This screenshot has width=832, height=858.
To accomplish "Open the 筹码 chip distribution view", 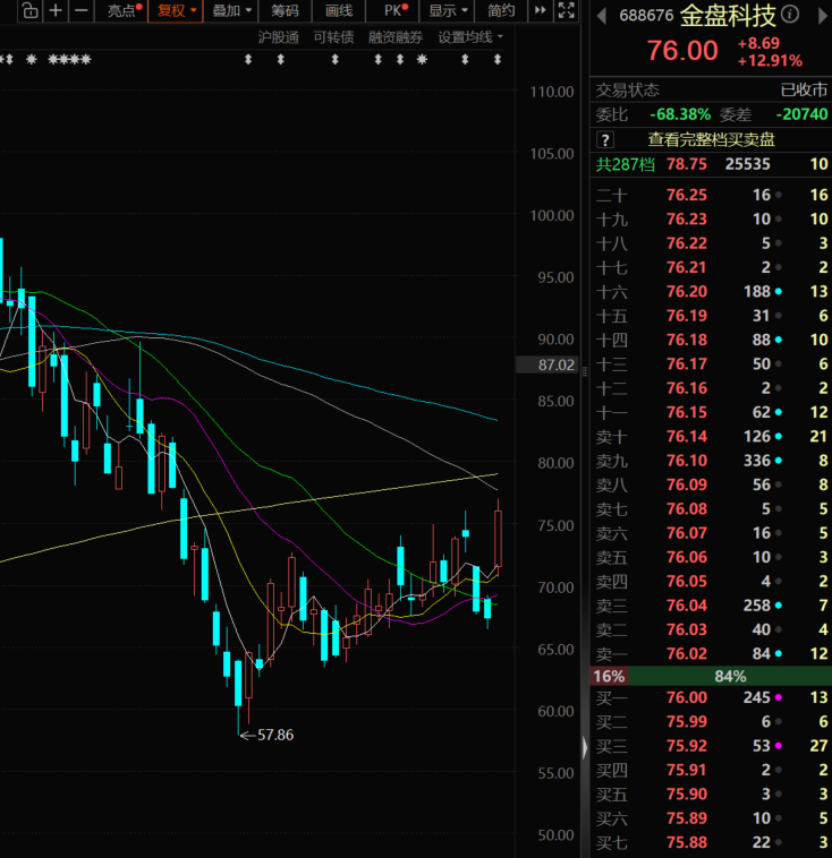I will tap(285, 10).
